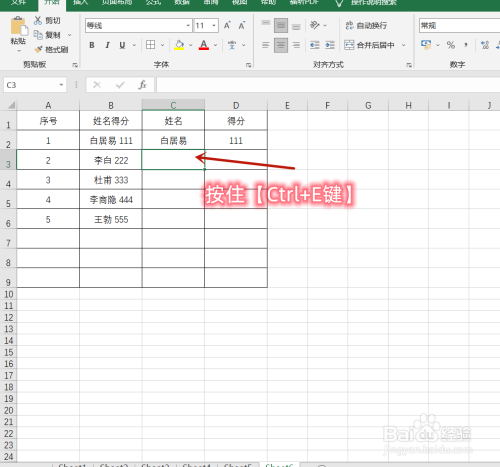Toggle center horizontal alignment
The height and width of the screenshot is (467, 500).
point(281,45)
